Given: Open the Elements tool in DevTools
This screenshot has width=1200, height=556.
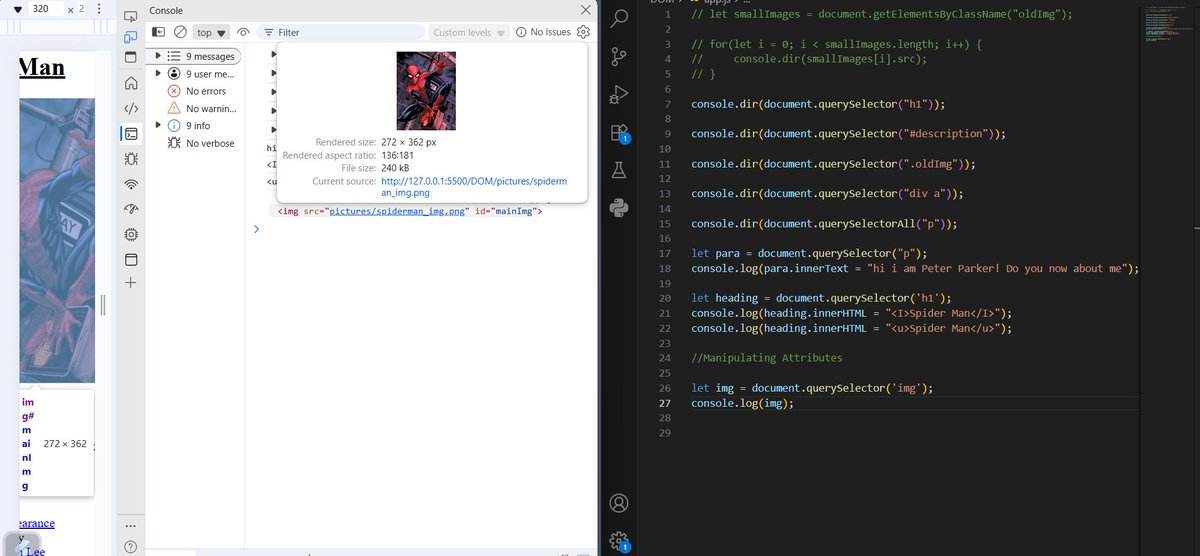Looking at the screenshot, I should pos(131,109).
